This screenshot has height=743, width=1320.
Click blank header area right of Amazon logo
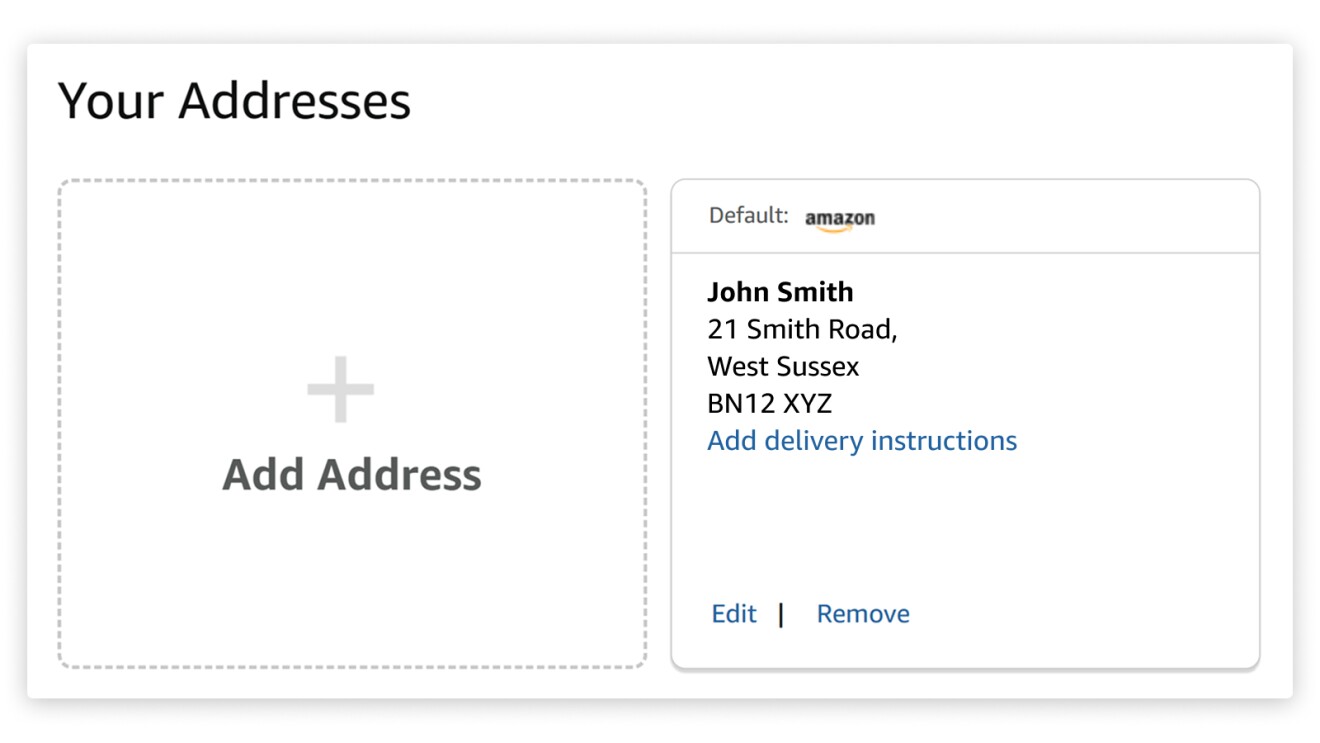click(x=1060, y=217)
